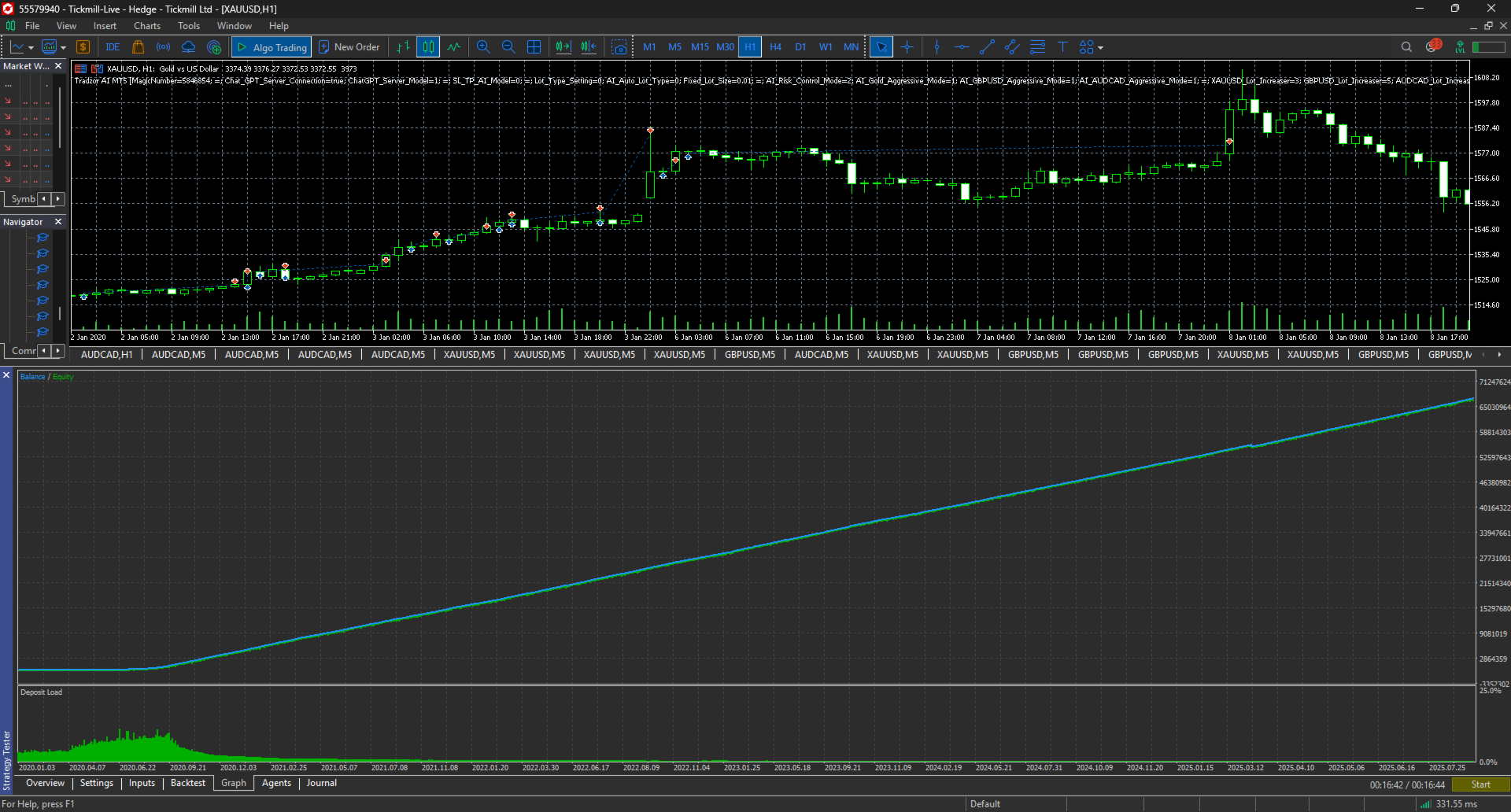The height and width of the screenshot is (812, 1511).
Task: Close the Market Watch panel
Action: [x=58, y=66]
